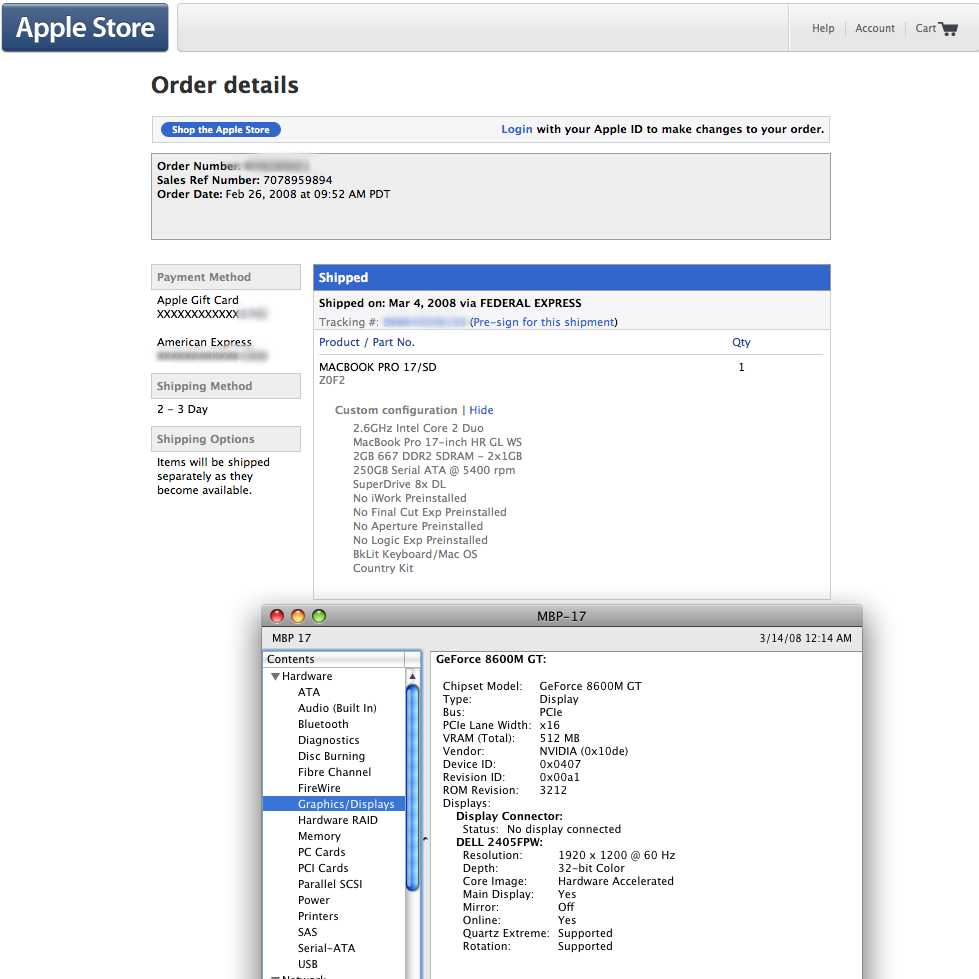Open the Cart shopping cart icon
The image size is (979, 979).
tap(948, 29)
